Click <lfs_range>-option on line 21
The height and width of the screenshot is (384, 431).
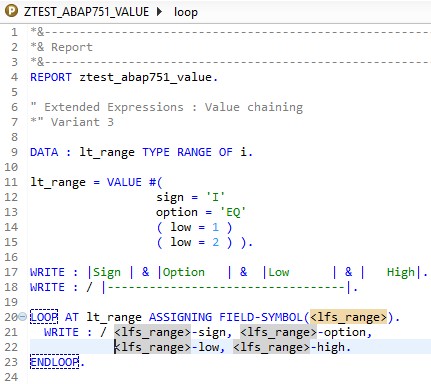(x=305, y=332)
